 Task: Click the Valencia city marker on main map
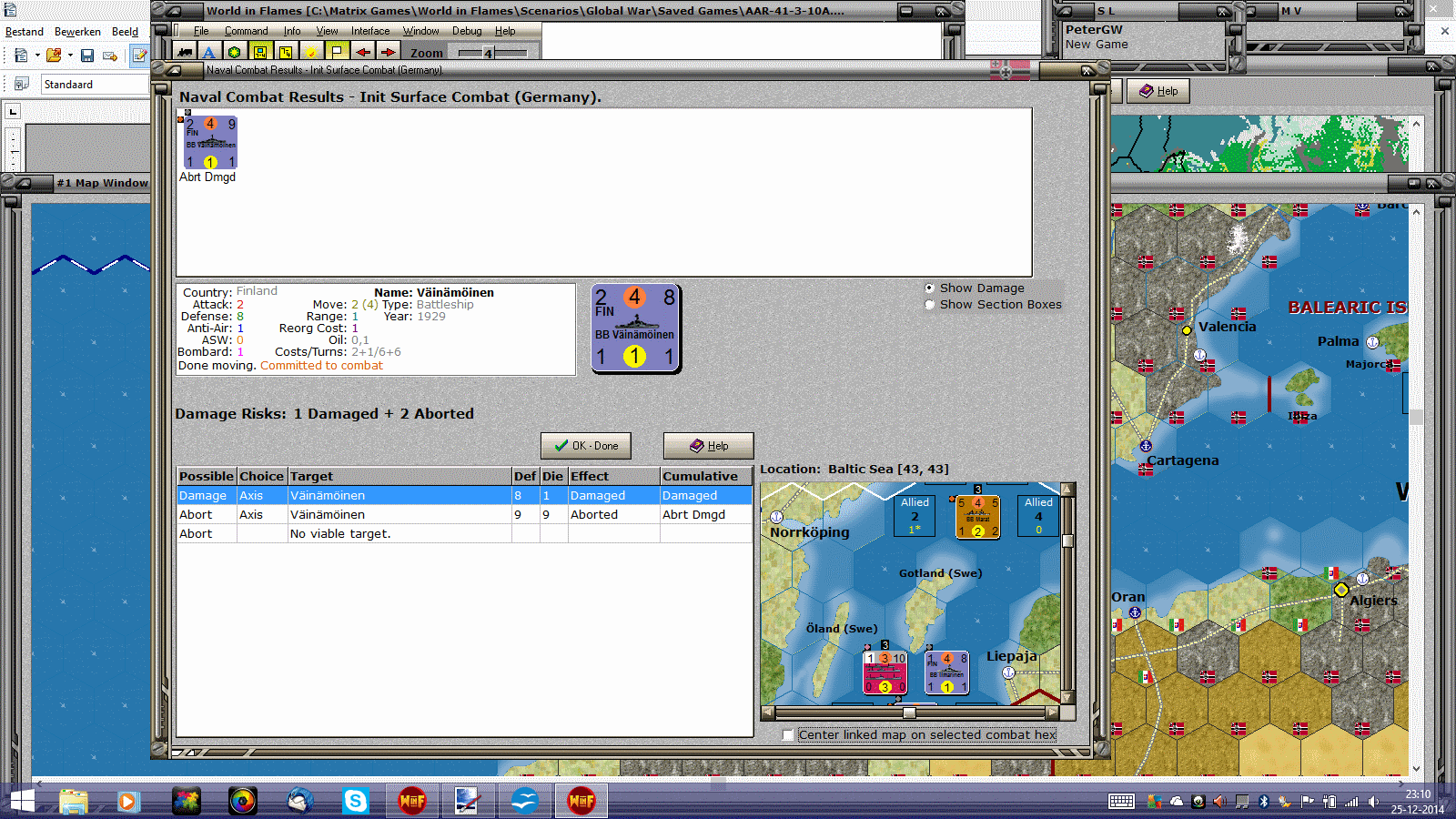coord(1187,330)
